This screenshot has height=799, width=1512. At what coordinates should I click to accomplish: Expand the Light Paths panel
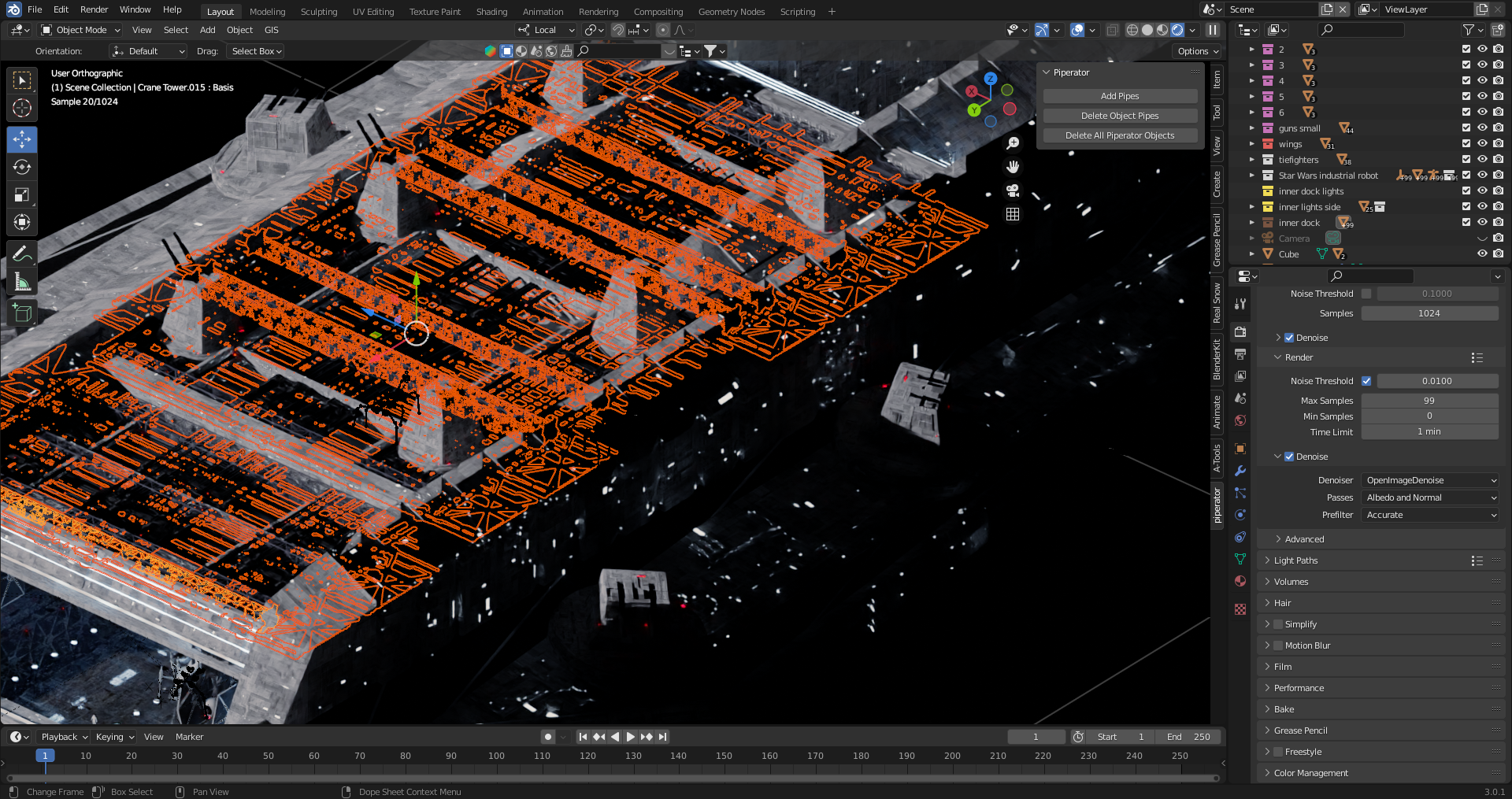pos(1295,560)
